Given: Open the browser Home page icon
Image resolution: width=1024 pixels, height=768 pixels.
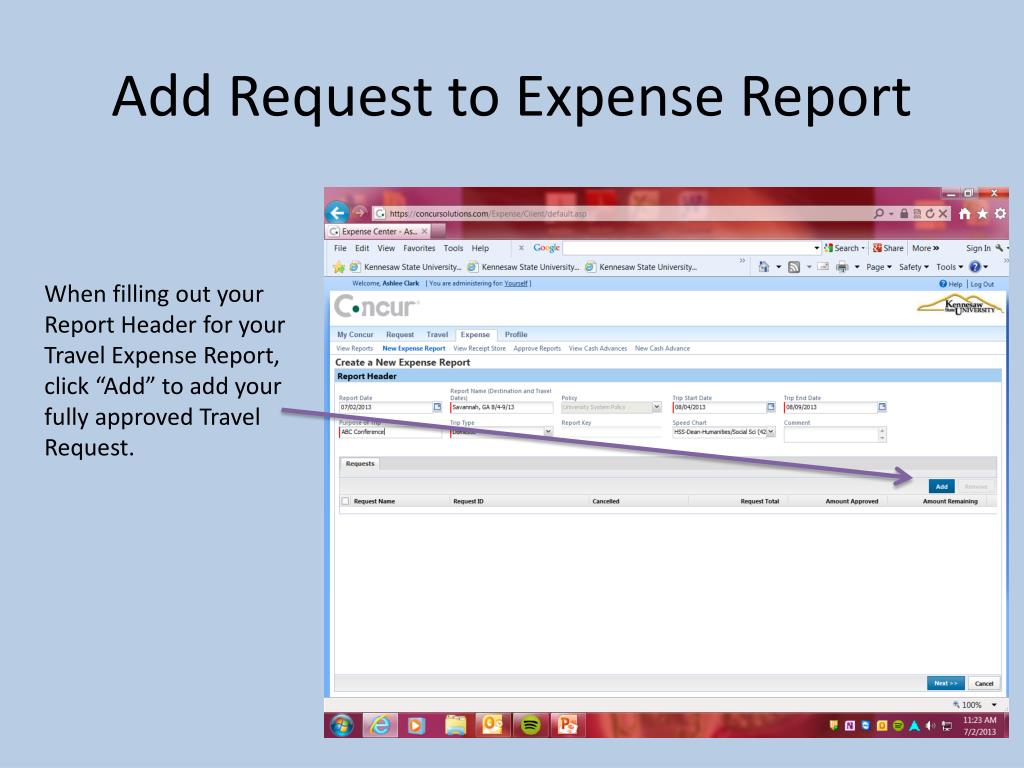Looking at the screenshot, I should [x=965, y=214].
